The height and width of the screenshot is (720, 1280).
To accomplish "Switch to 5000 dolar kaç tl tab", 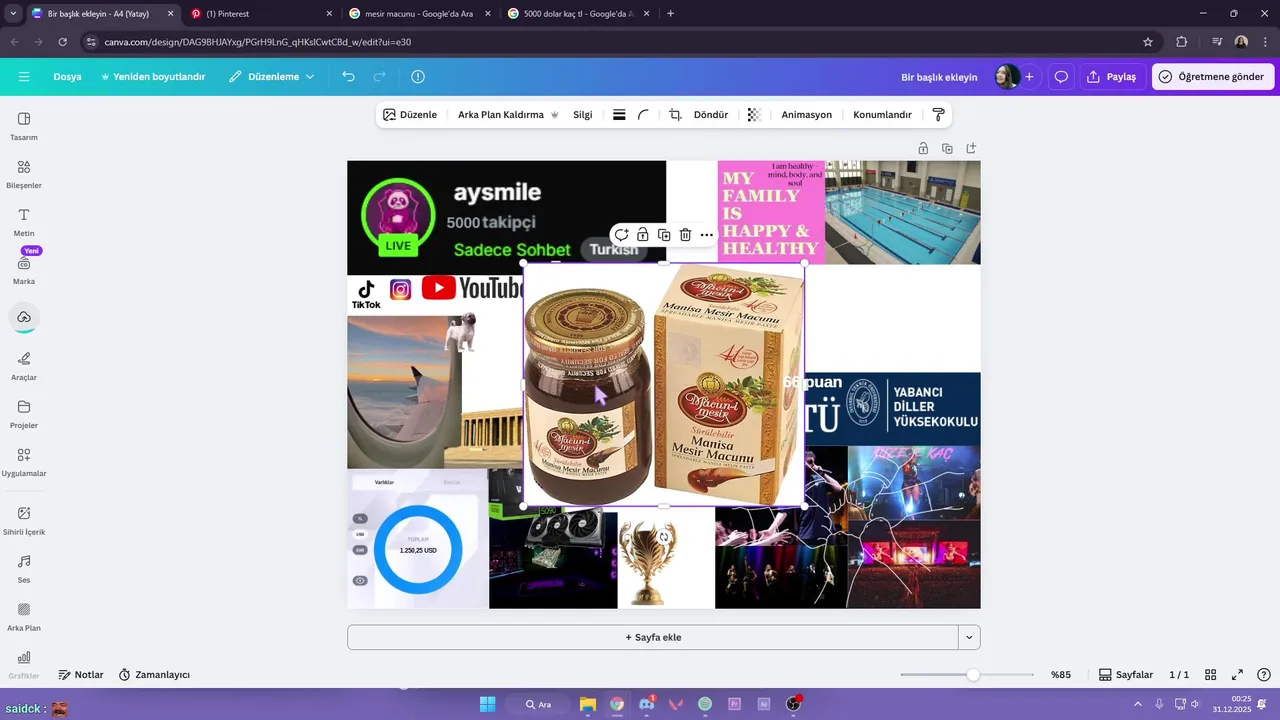I will point(578,14).
